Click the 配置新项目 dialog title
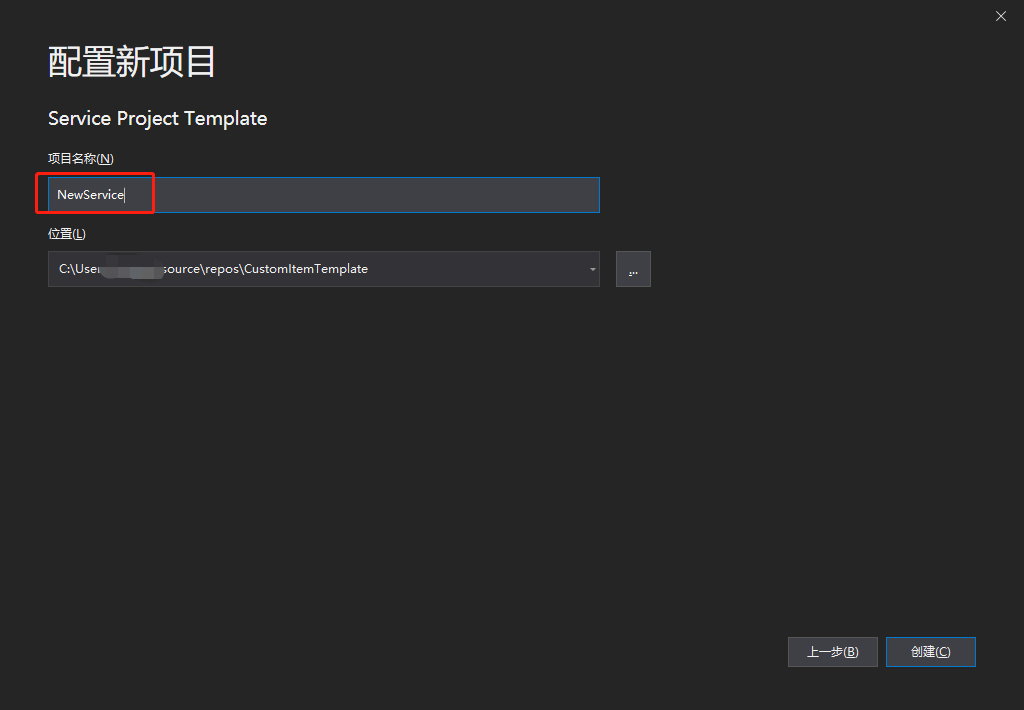The image size is (1024, 710). pos(131,61)
